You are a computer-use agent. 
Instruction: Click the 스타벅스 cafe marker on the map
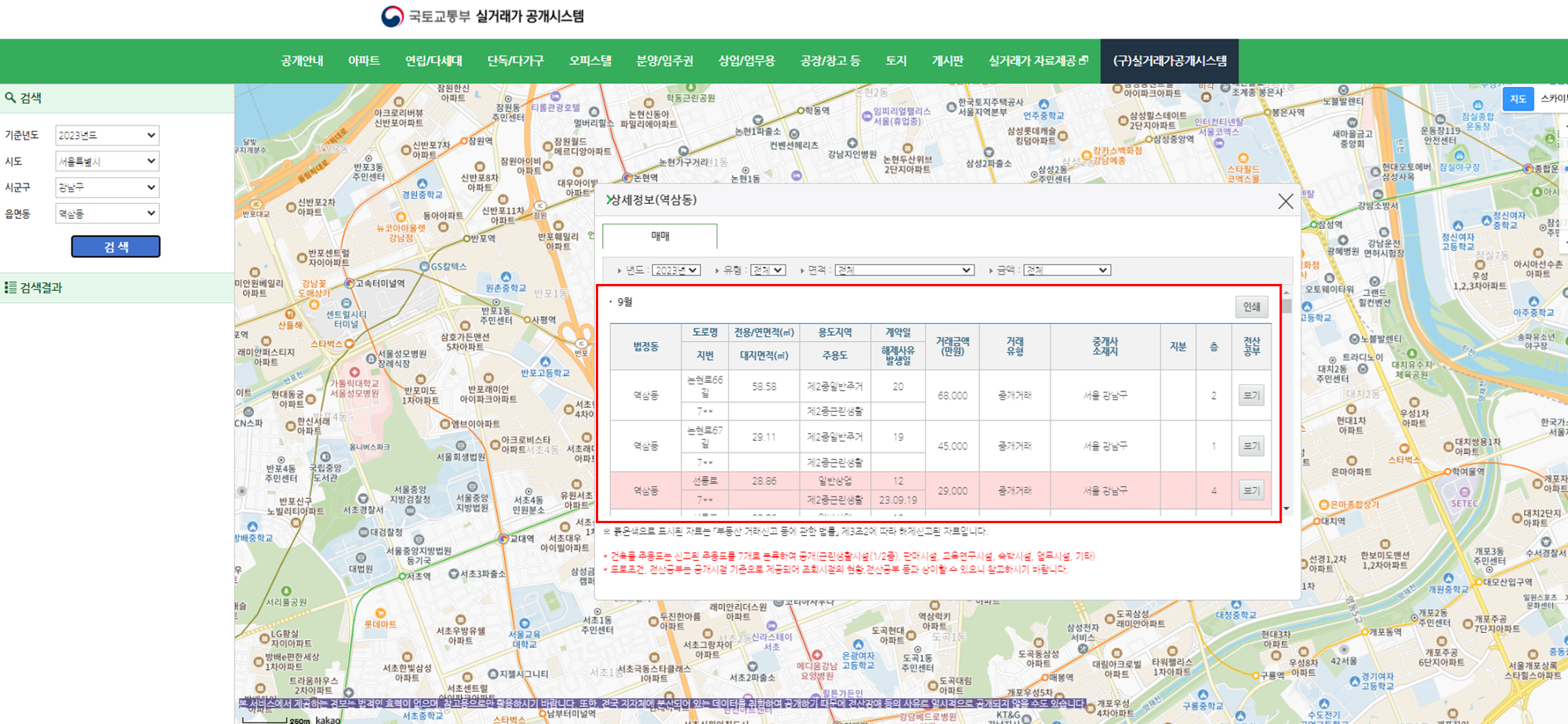coord(350,344)
